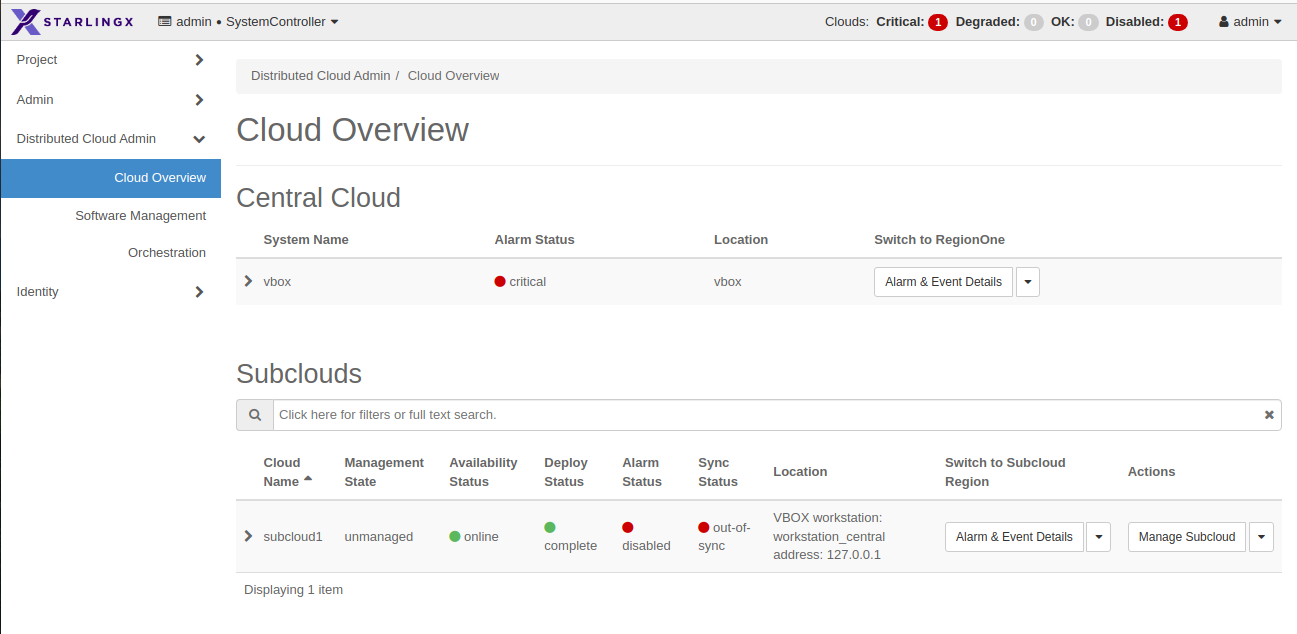
Task: Click the search magnifier icon in Subclouds filter
Action: (255, 415)
